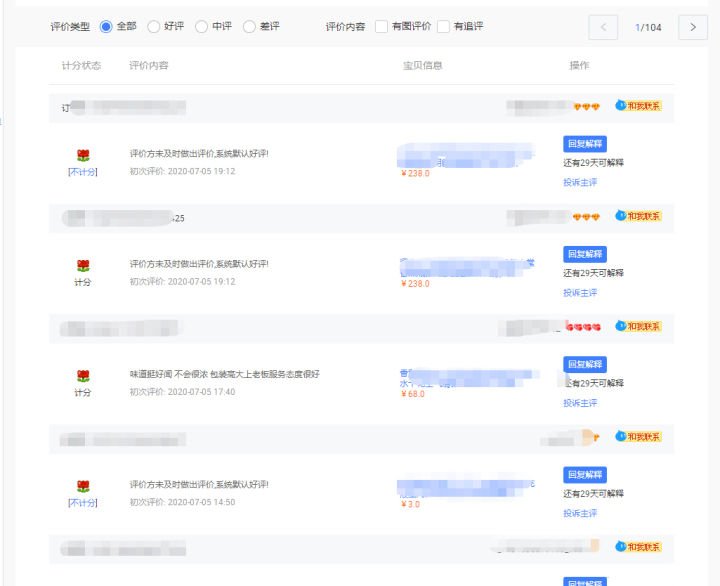Open 投诉主评 for the ¥68.0 review
720x586 pixels.
click(x=580, y=403)
